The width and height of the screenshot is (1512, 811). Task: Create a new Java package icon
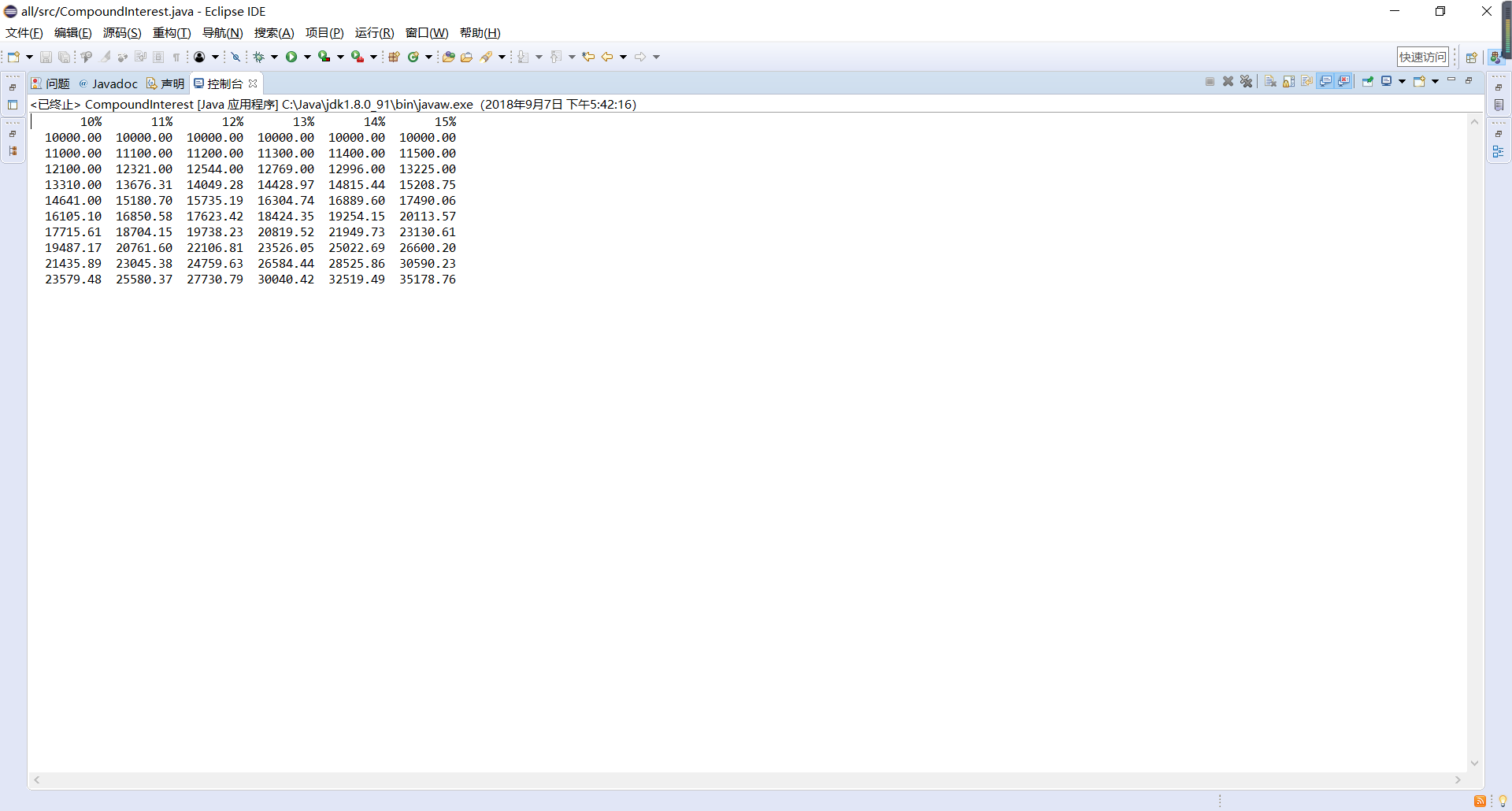coord(394,57)
